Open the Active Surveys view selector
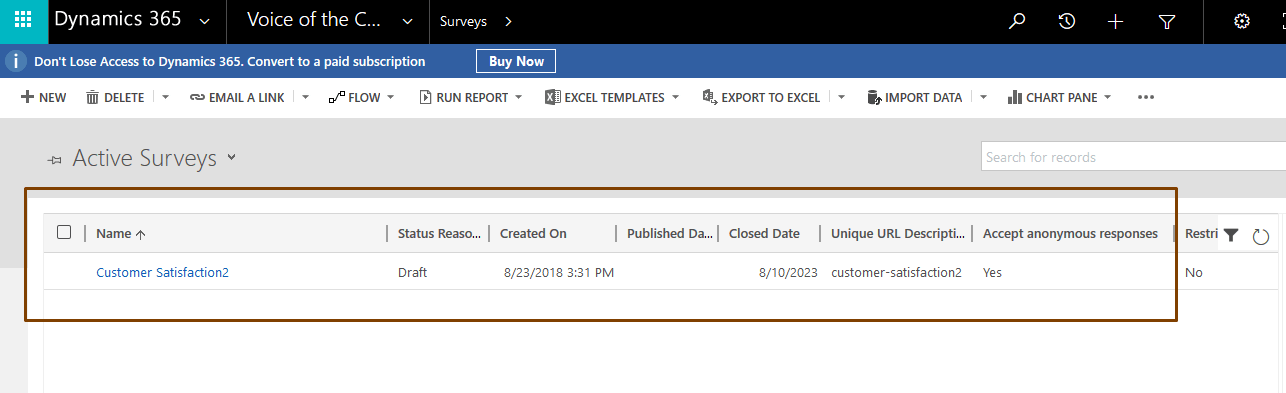1286x393 pixels. [232, 157]
